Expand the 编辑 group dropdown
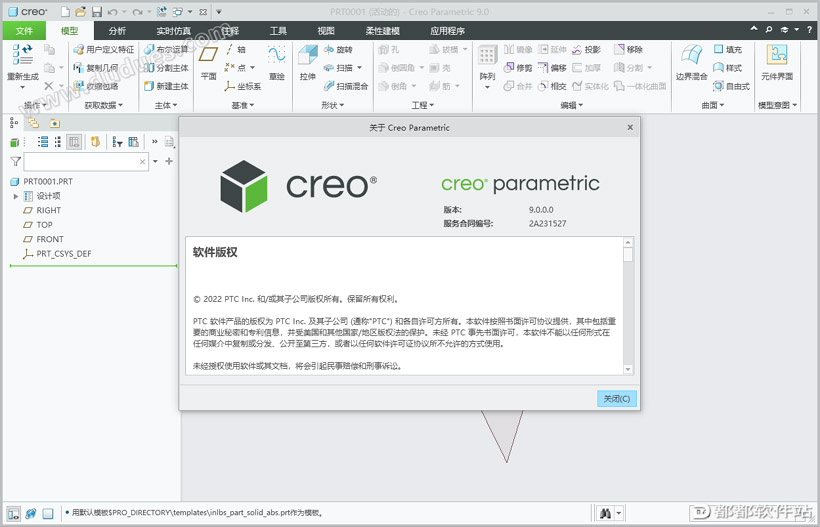The image size is (820, 527). coord(572,105)
